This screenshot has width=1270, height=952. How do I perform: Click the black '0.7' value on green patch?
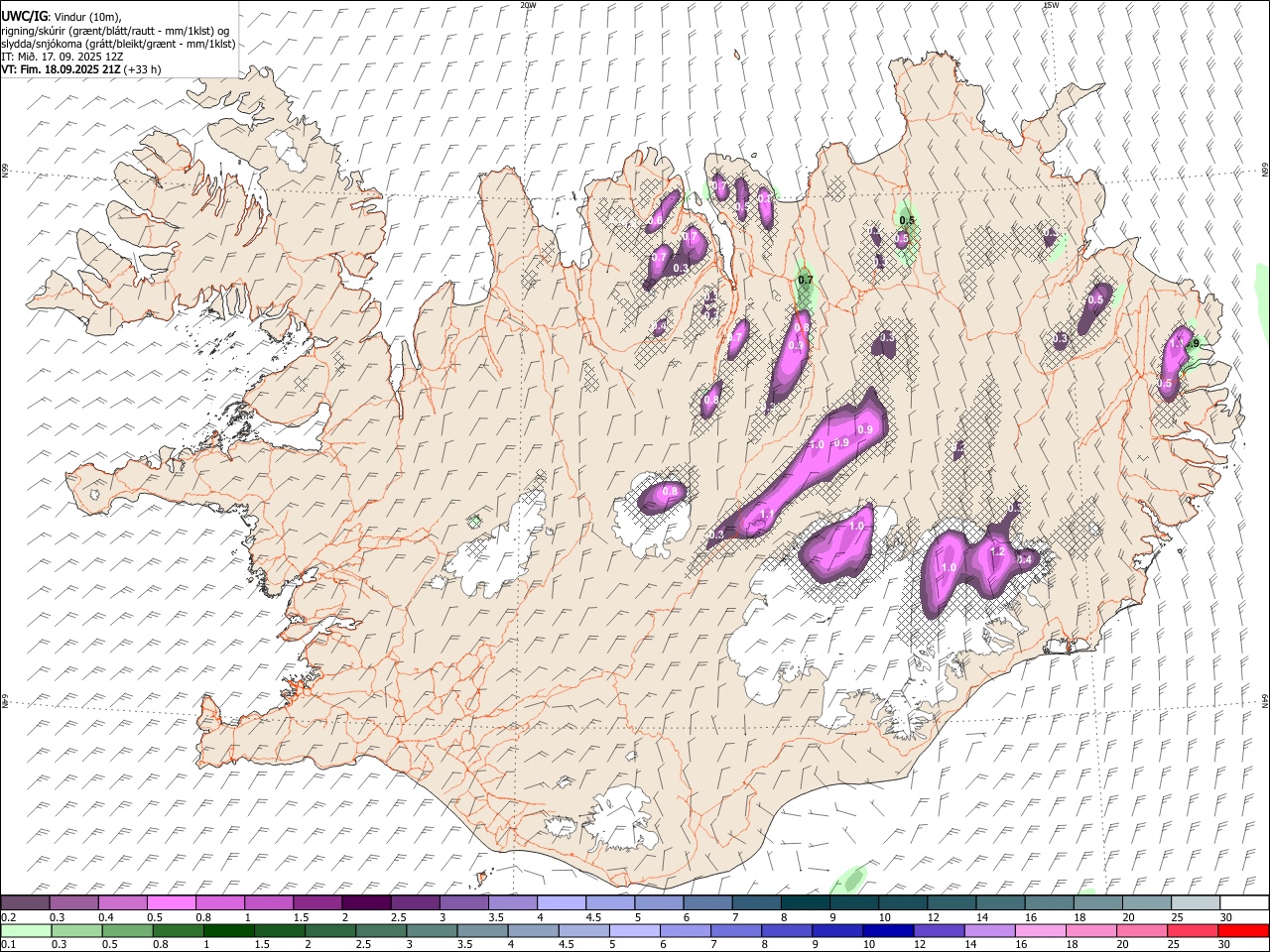pos(806,281)
